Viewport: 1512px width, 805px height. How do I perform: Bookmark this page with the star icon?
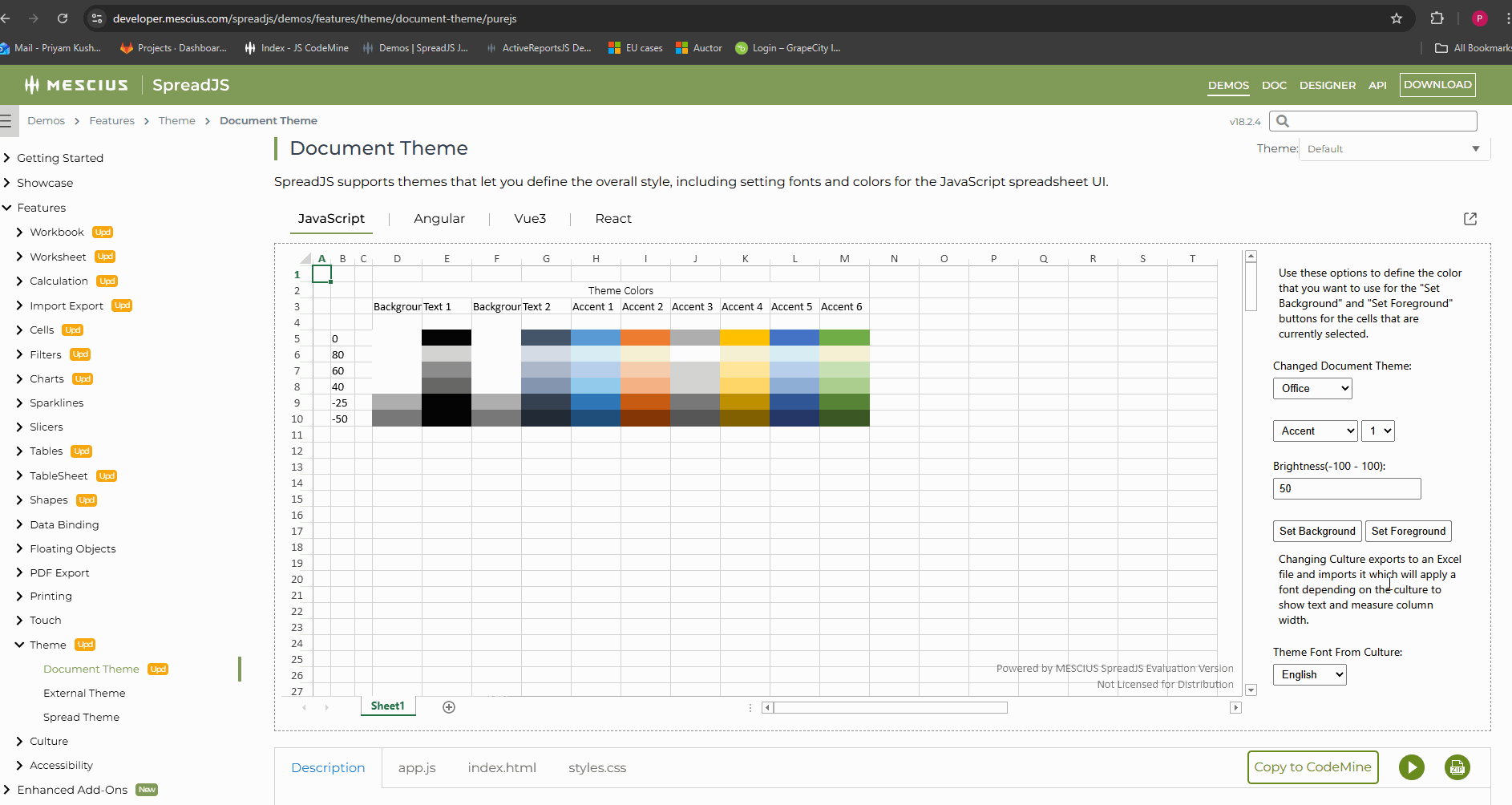1396,18
